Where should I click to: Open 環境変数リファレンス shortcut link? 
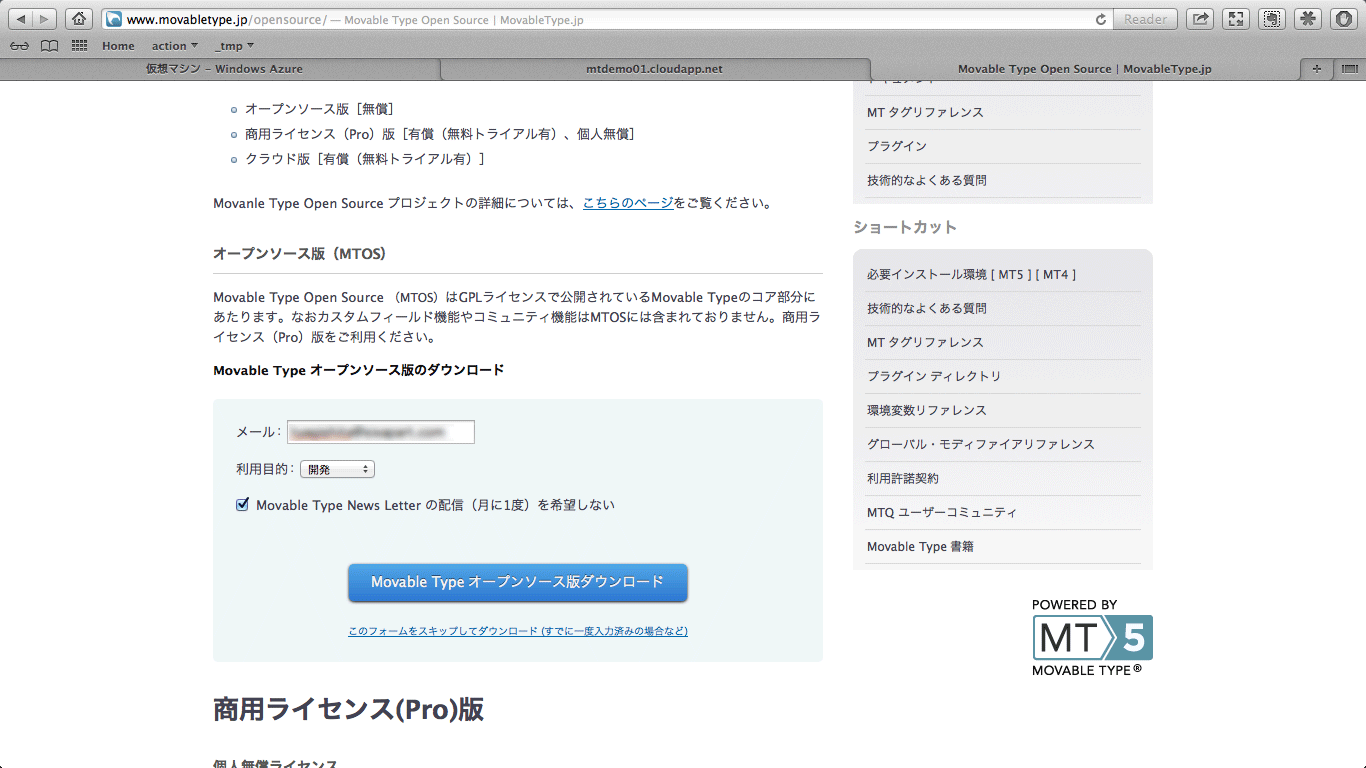[x=927, y=410]
